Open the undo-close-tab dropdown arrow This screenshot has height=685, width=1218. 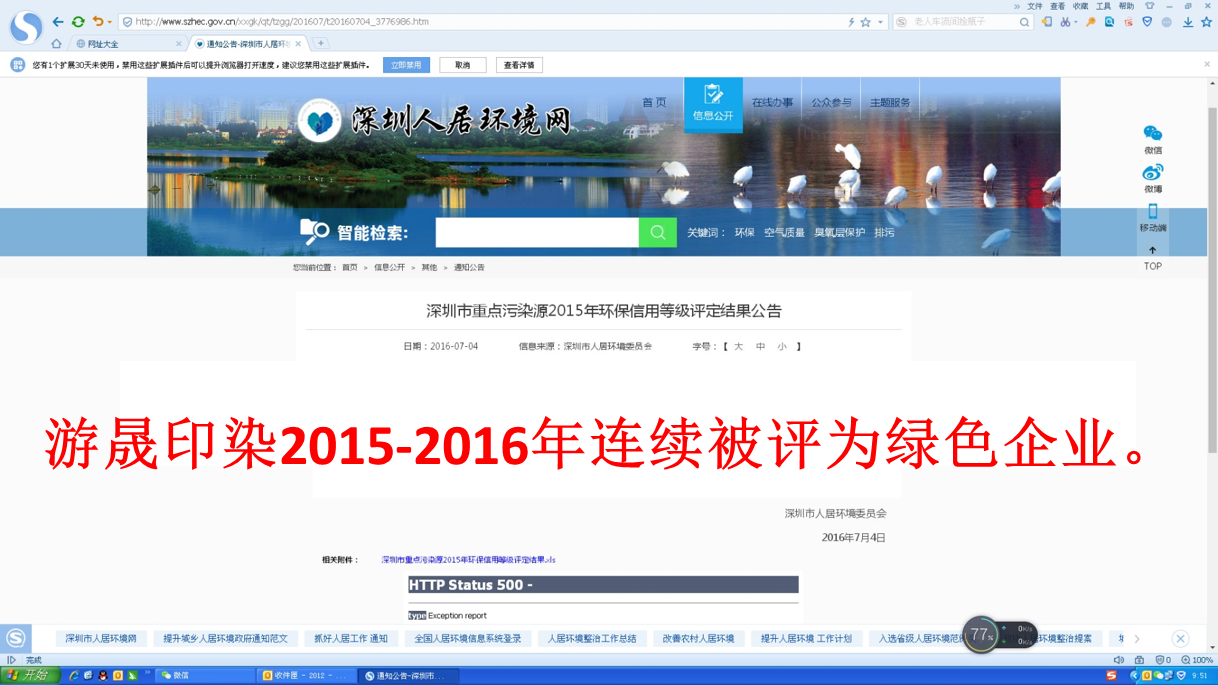click(x=108, y=22)
